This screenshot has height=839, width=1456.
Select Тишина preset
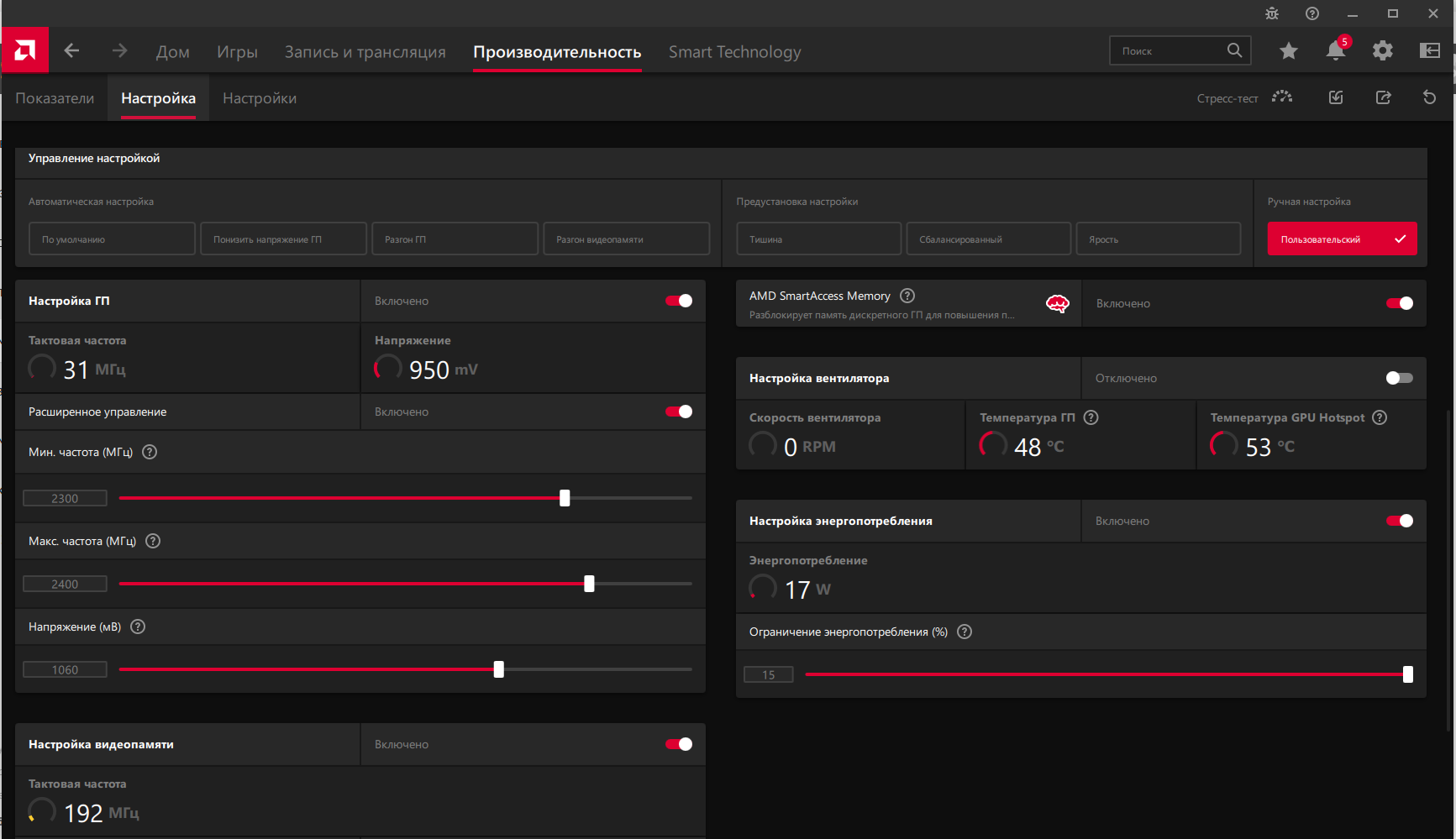[x=818, y=239]
